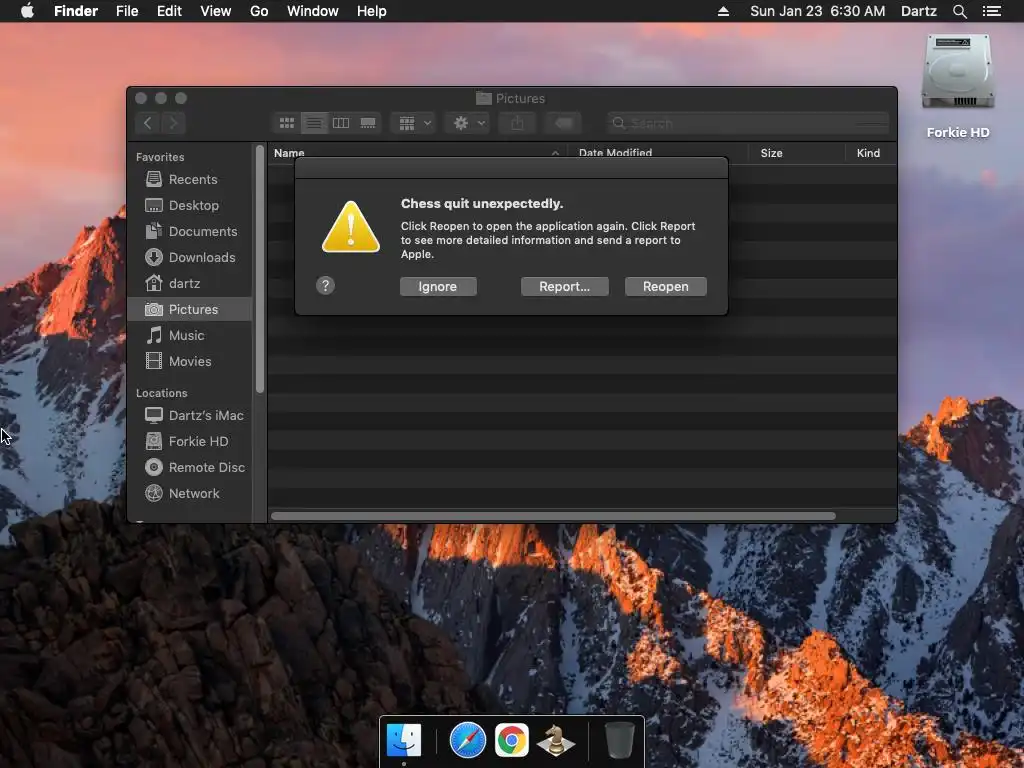Click the date and time in menu bar
1024x768 pixels.
pos(818,11)
